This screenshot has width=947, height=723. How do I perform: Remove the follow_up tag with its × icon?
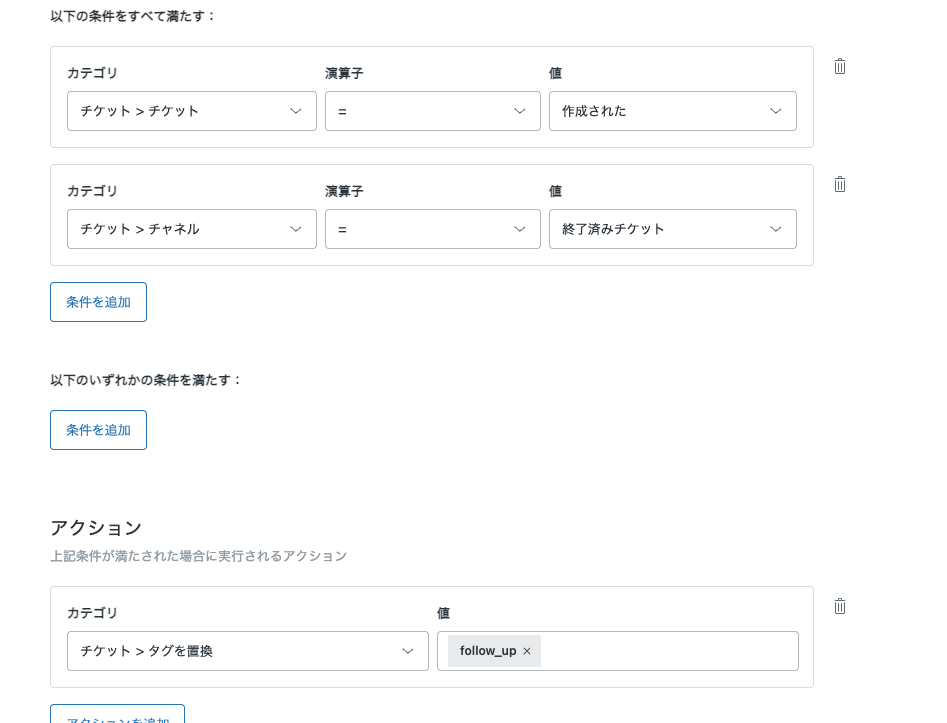(x=527, y=651)
